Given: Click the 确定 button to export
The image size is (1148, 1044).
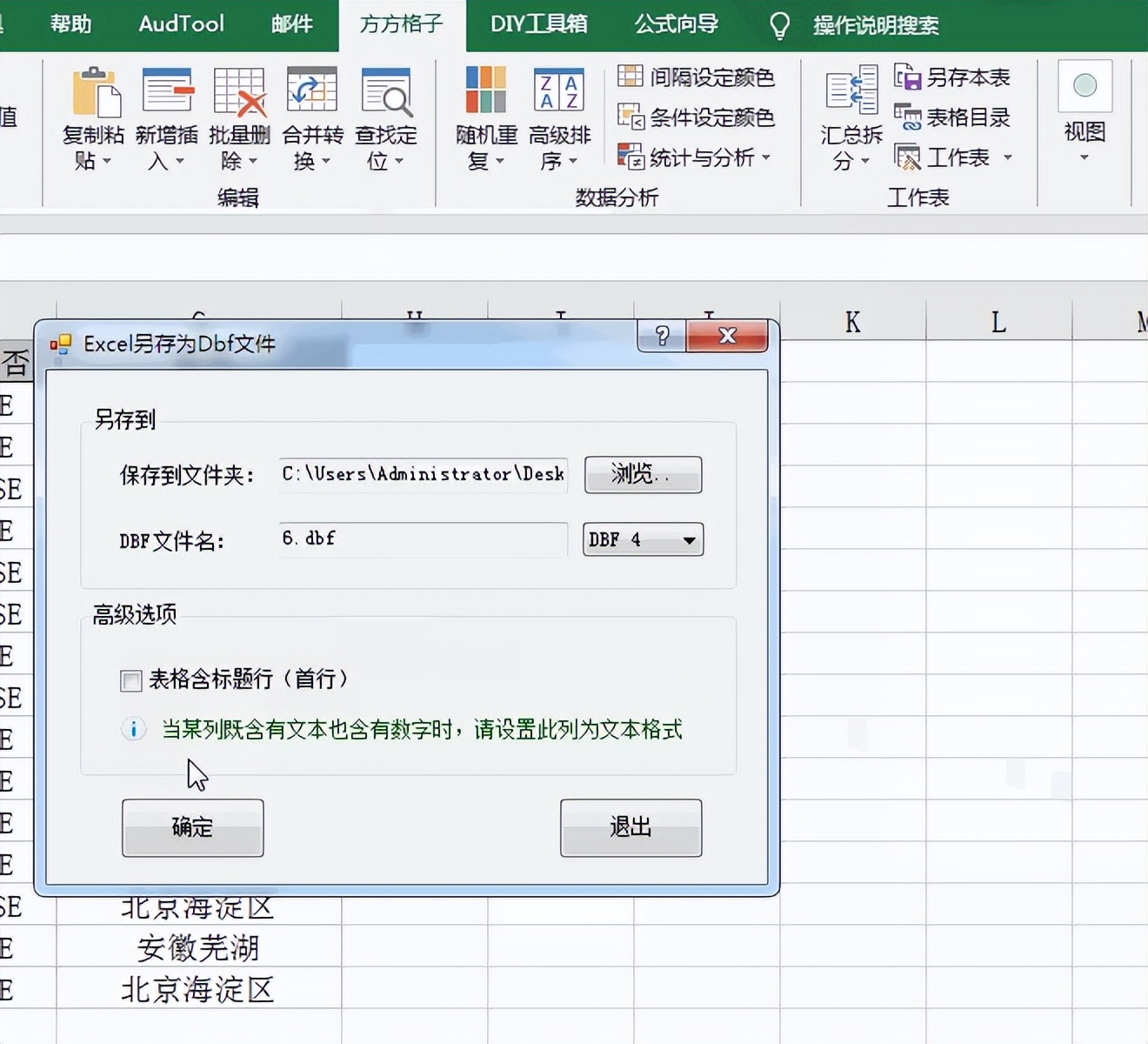Looking at the screenshot, I should click(x=192, y=827).
